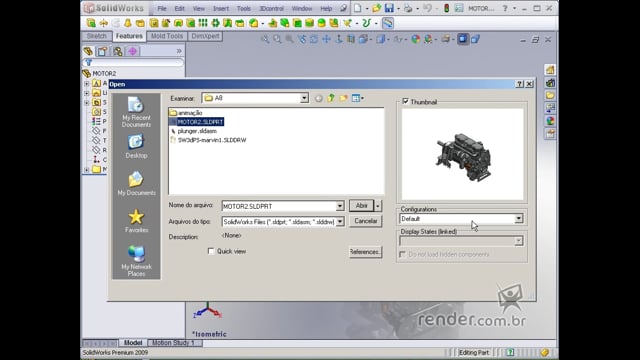Screen dimensions: 640x360
Task: Open the FeatureManager design tree tab icon
Action: [x=88, y=51]
